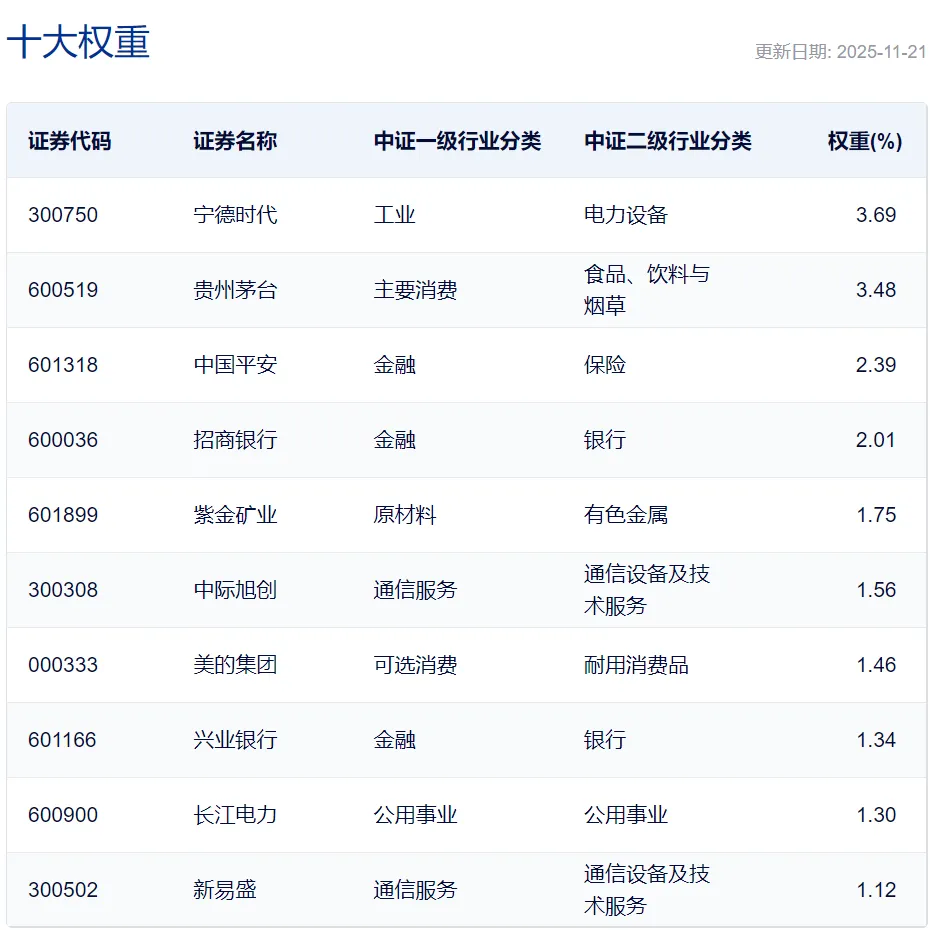Screen dimensions: 930x930
Task: Click weight value 3.48
Action: point(875,290)
